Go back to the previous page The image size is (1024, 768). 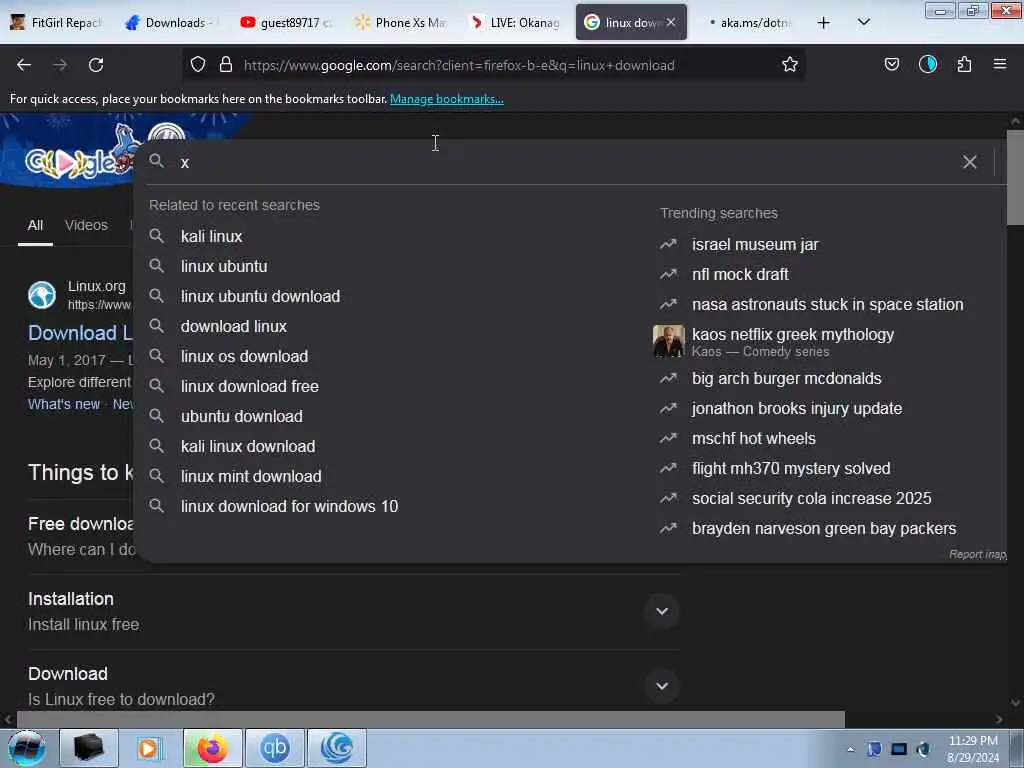[24, 65]
